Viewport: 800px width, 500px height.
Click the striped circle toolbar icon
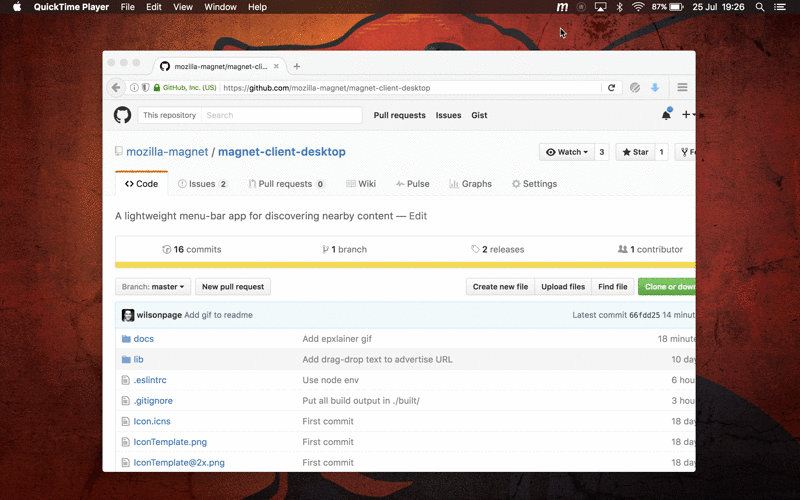[x=635, y=88]
